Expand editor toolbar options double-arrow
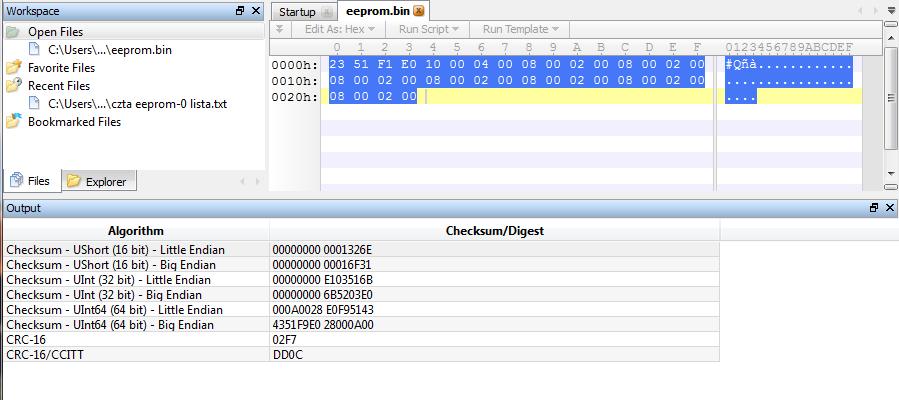 pos(279,29)
